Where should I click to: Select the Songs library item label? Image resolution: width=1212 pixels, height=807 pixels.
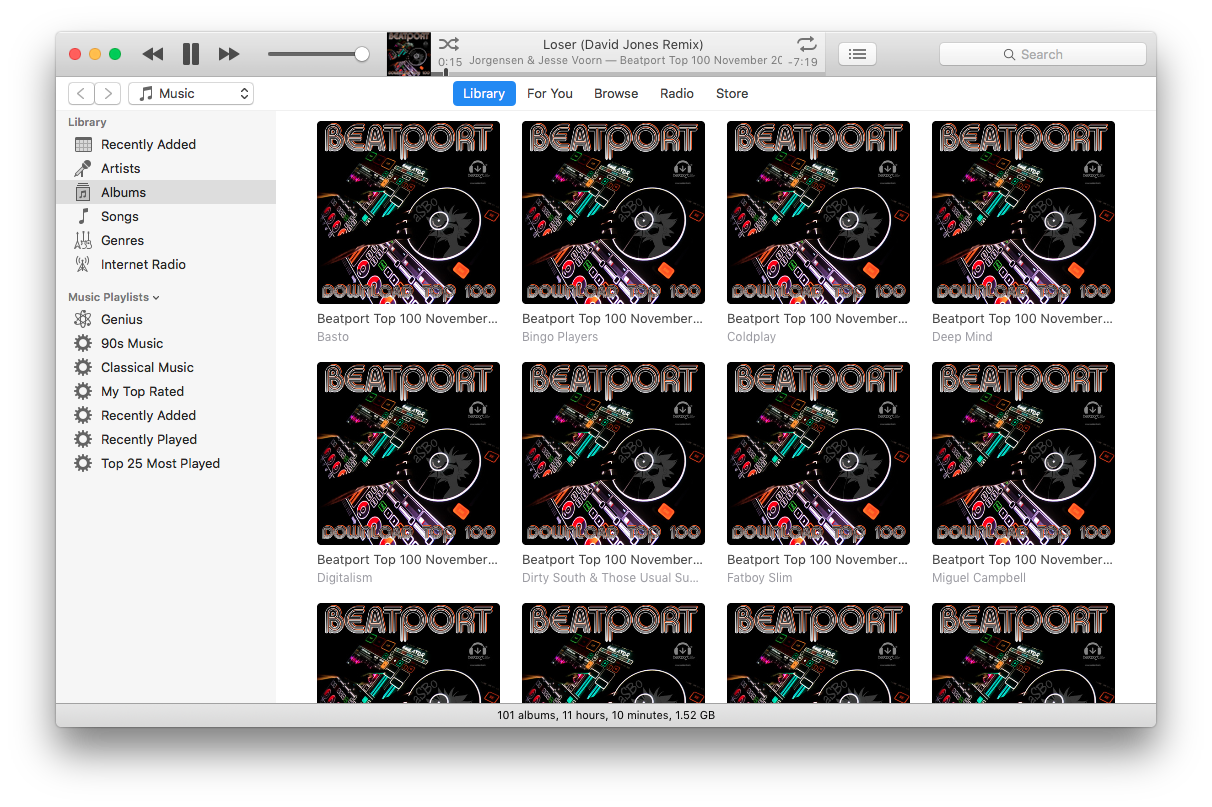(x=120, y=216)
